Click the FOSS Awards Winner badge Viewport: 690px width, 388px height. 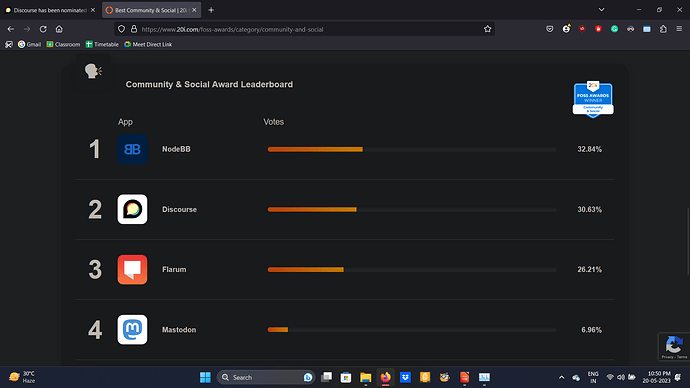(x=593, y=99)
